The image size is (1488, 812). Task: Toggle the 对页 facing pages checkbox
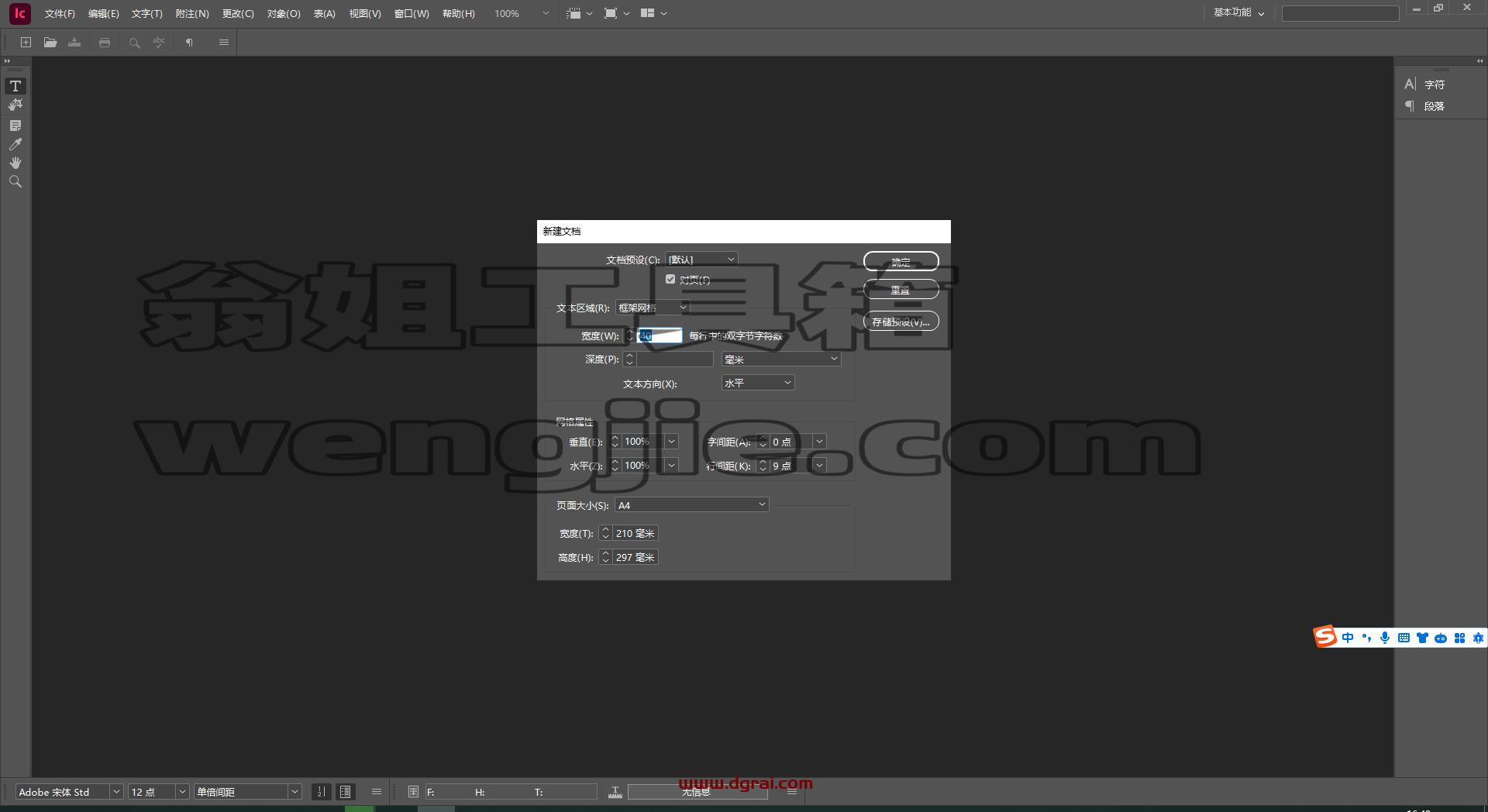click(670, 280)
